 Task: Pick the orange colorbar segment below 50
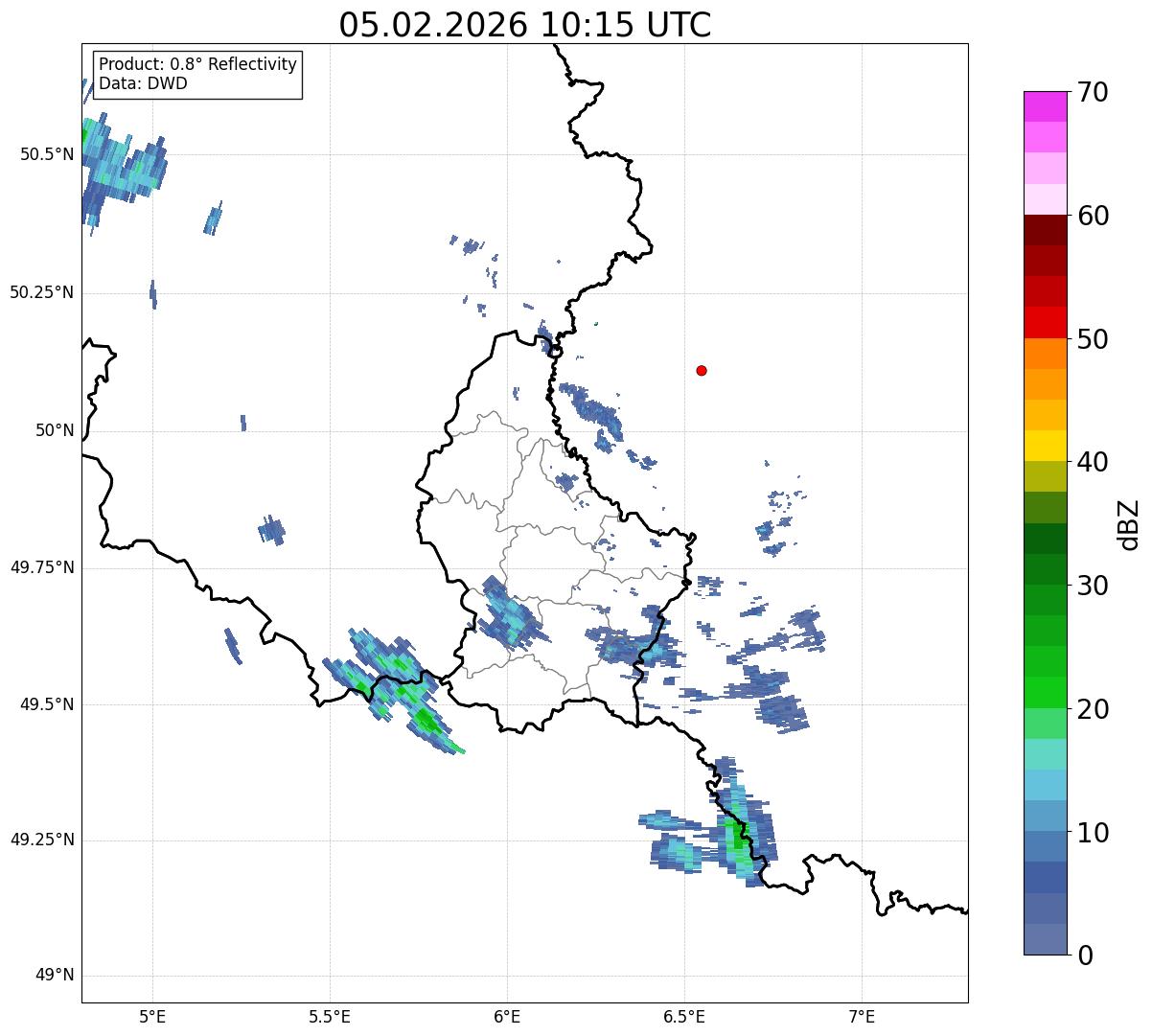tap(1045, 354)
